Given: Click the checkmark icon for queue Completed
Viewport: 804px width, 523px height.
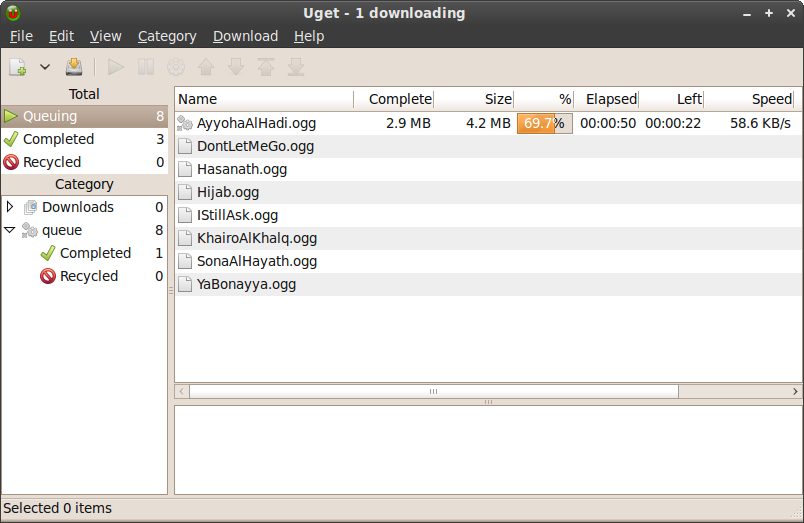Looking at the screenshot, I should [x=48, y=253].
